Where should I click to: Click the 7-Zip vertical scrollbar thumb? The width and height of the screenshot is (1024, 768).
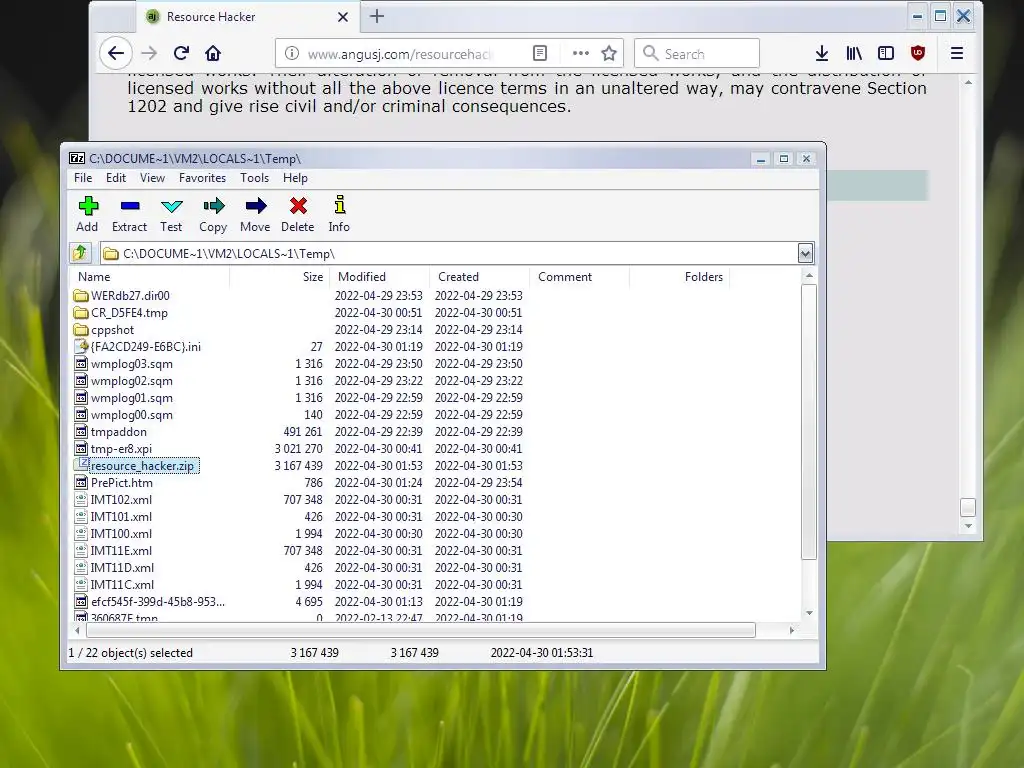808,421
